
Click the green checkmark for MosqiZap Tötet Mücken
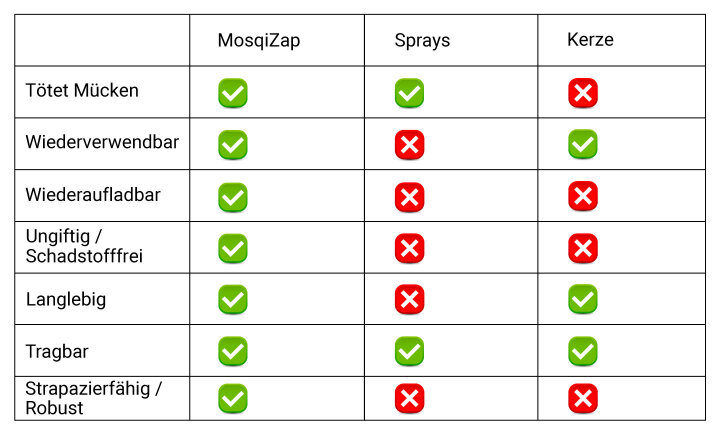[x=233, y=93]
